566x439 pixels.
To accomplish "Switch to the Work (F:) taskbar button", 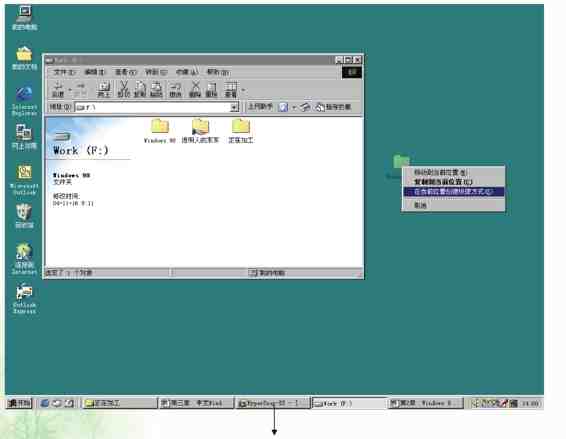I will [349, 403].
